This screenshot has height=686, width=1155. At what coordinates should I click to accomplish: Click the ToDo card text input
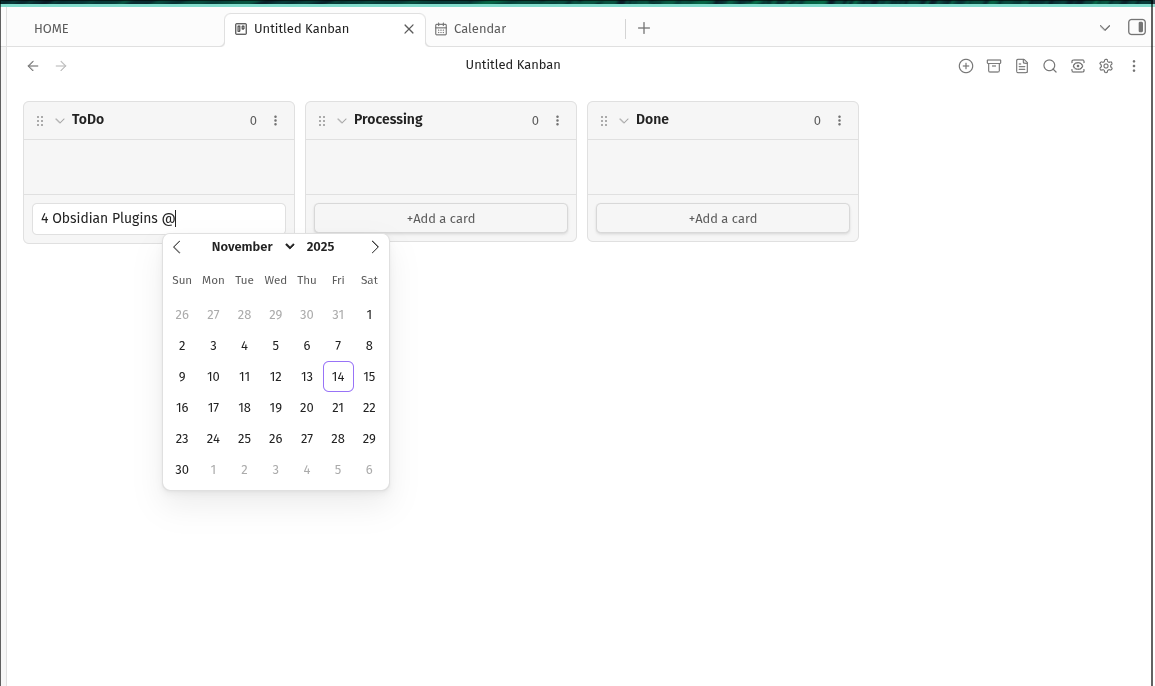[x=159, y=219]
